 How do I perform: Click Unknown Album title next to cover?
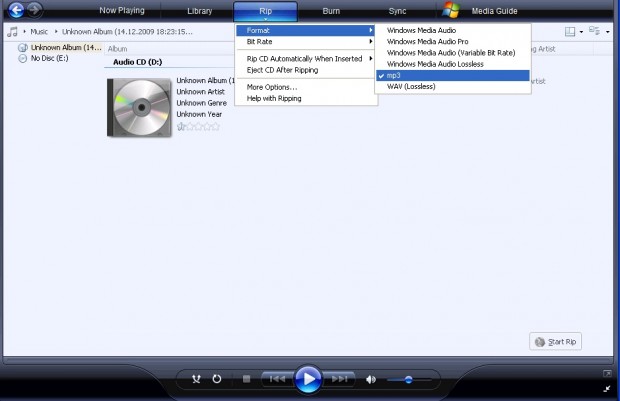pos(205,80)
